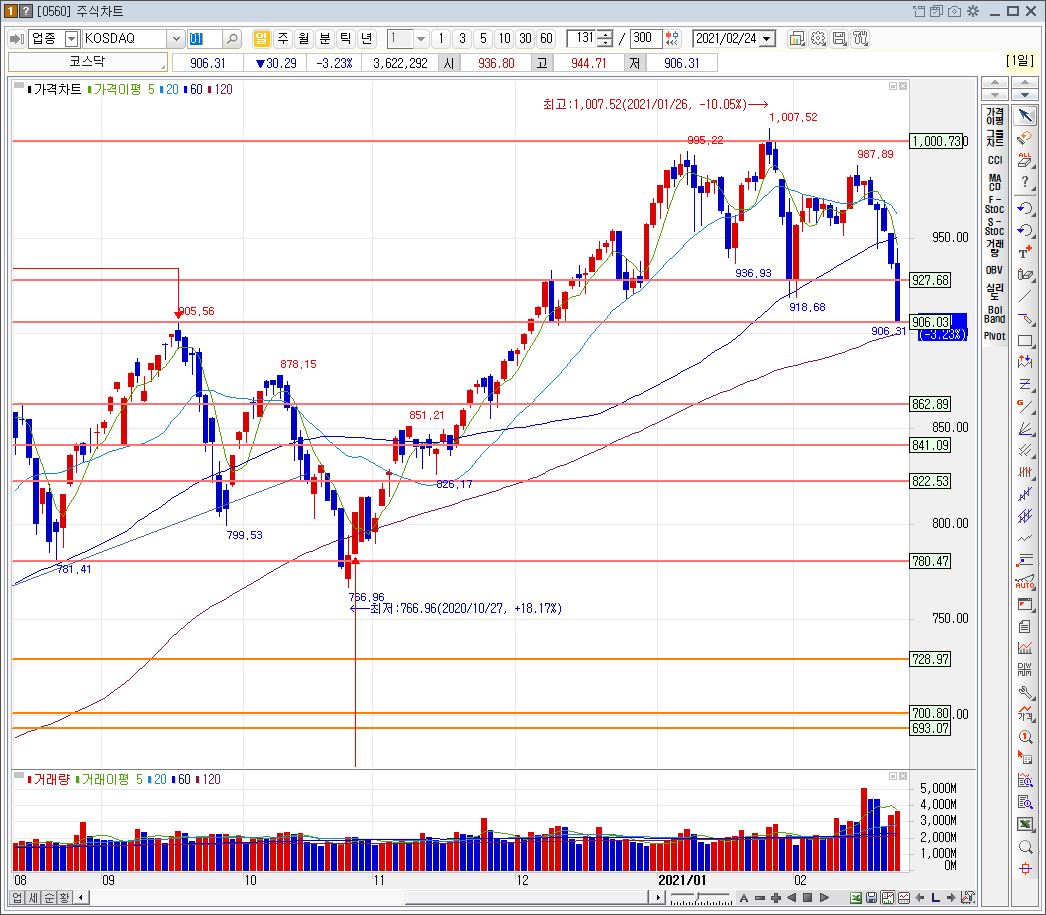Image resolution: width=1046 pixels, height=915 pixels.
Task: Click the bottom bar Excel sheet icon
Action: click(856, 898)
